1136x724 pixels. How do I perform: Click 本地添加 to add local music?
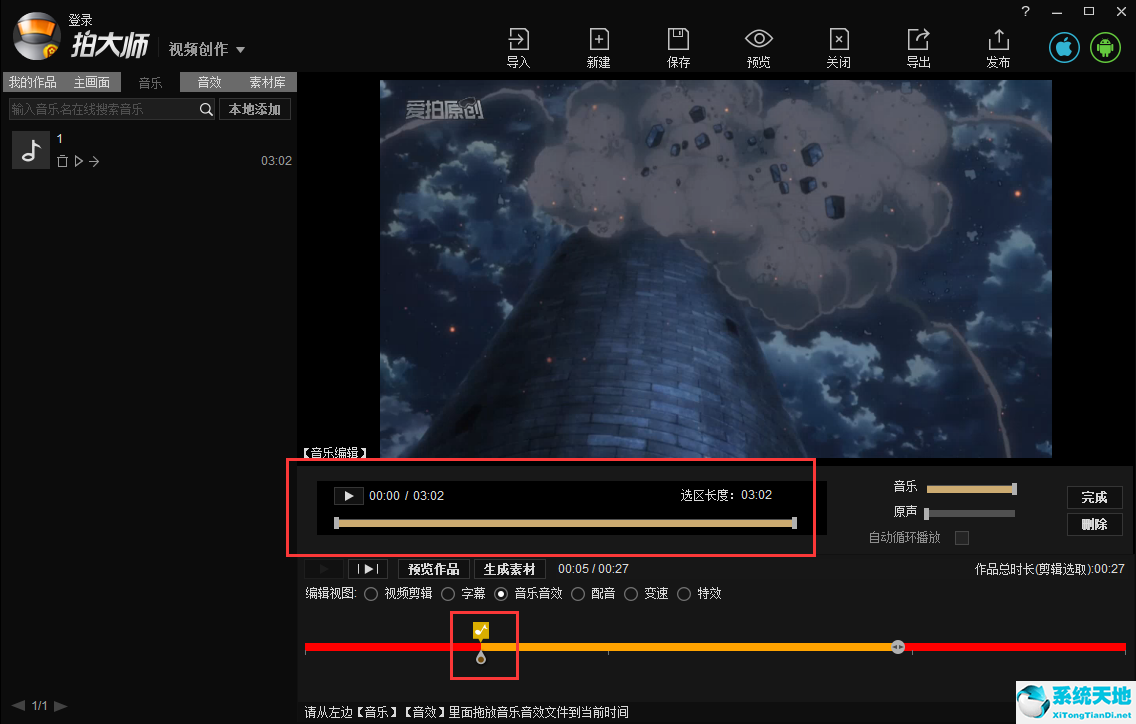(x=254, y=109)
